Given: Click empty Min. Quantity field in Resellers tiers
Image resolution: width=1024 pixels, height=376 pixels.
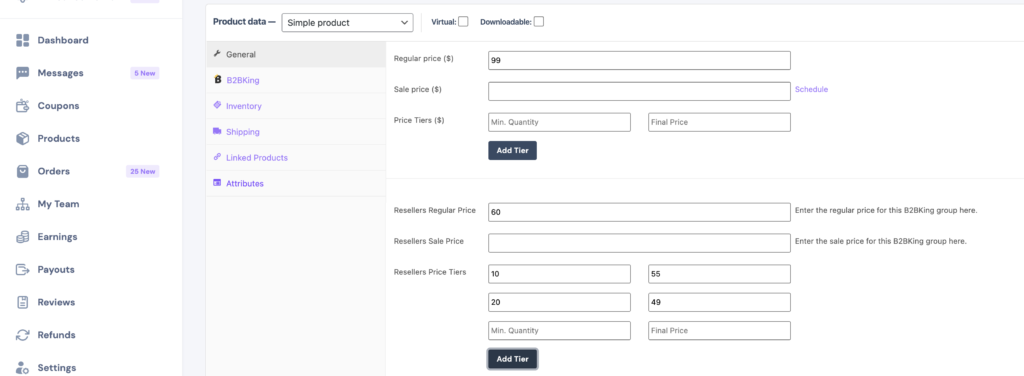Looking at the screenshot, I should (x=560, y=330).
